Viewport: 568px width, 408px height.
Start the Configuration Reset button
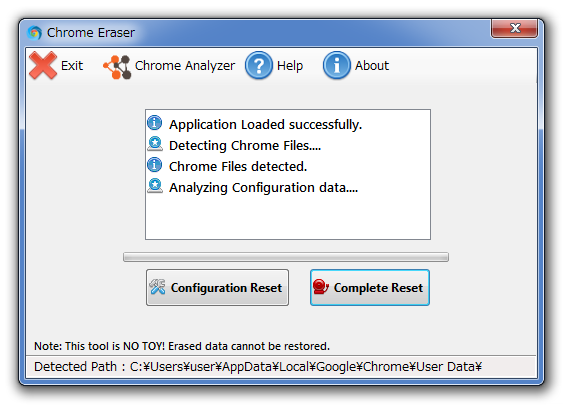pos(217,288)
